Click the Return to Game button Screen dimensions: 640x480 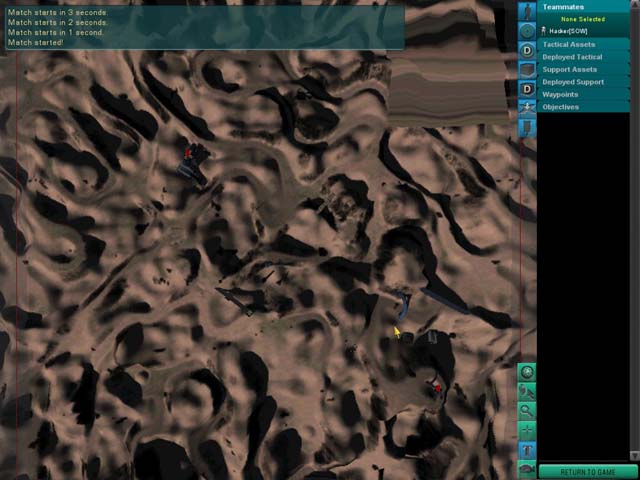click(588, 472)
